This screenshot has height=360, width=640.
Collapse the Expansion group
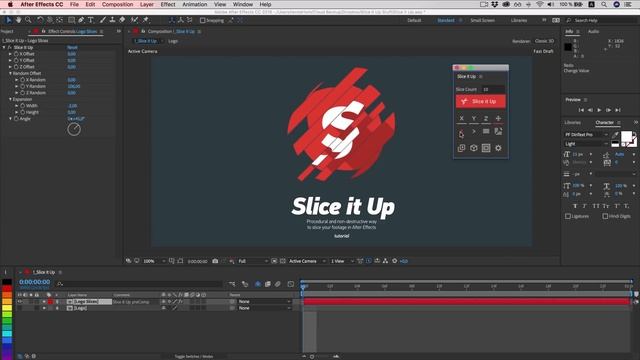[x=10, y=99]
